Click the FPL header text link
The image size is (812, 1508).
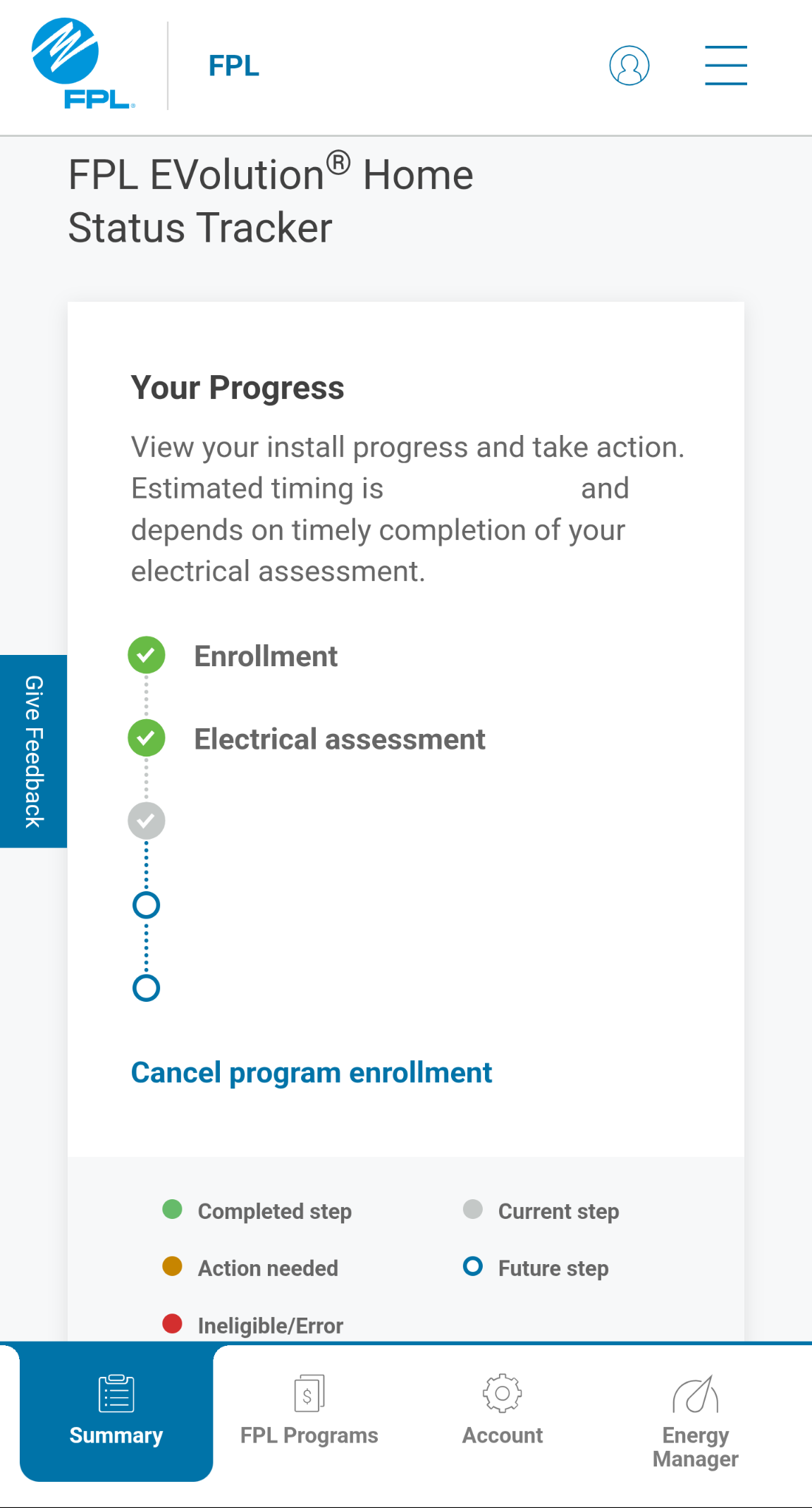[x=234, y=66]
